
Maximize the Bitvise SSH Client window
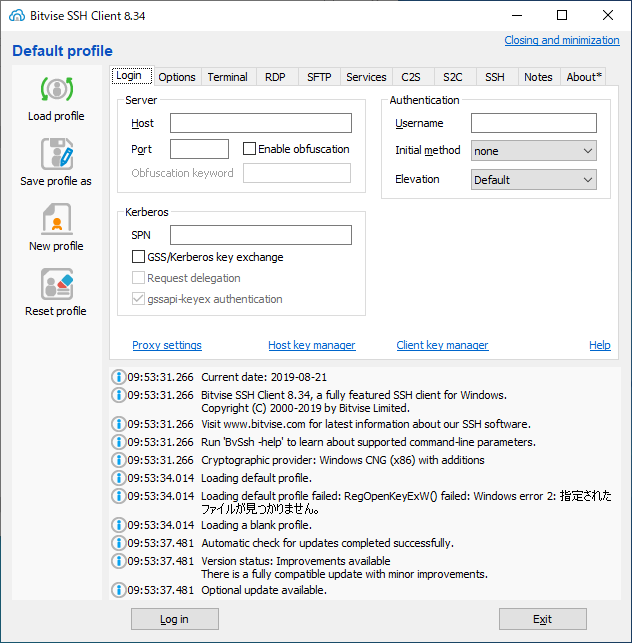pyautogui.click(x=562, y=16)
